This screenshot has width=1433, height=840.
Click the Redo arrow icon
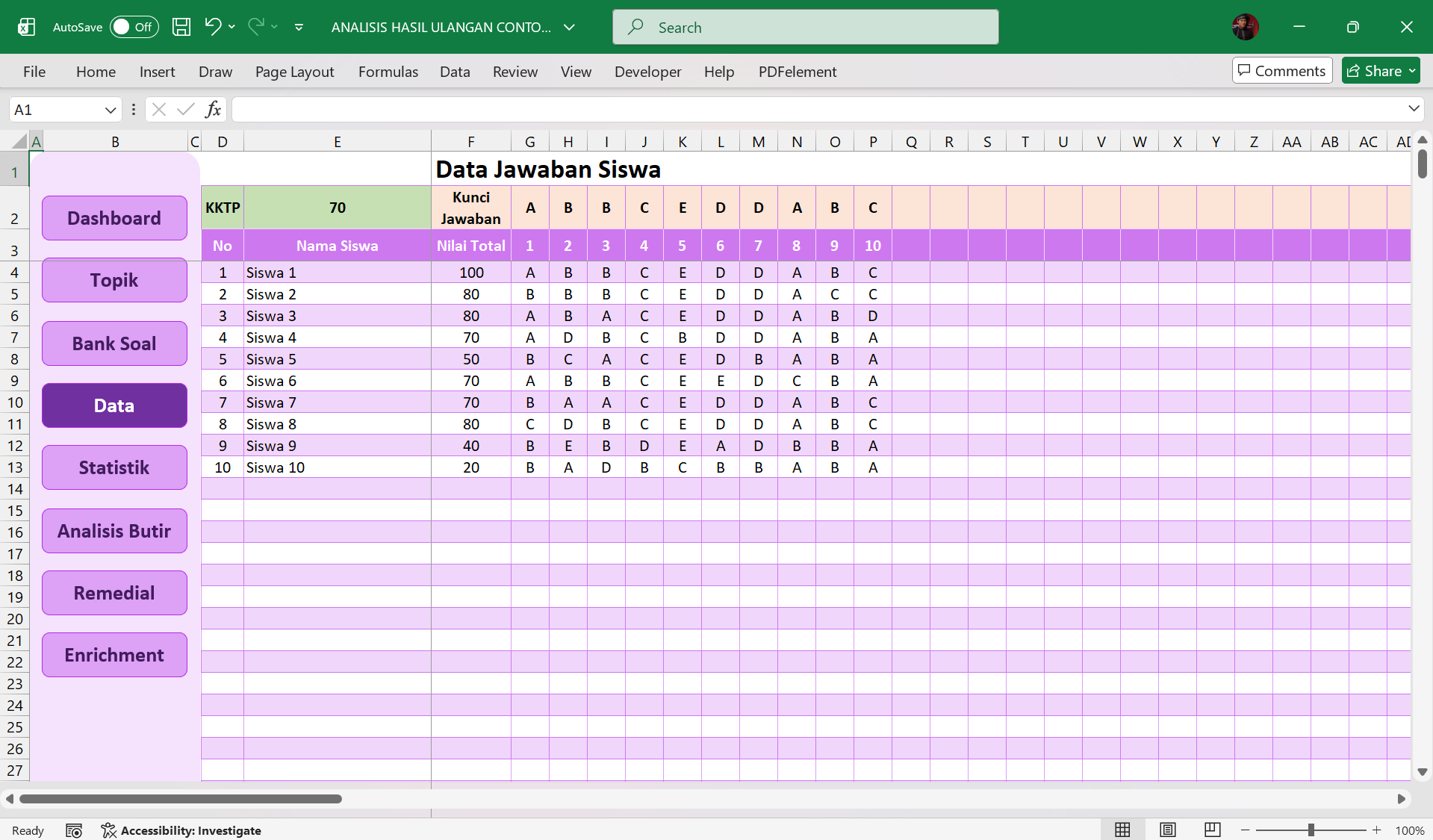(255, 27)
